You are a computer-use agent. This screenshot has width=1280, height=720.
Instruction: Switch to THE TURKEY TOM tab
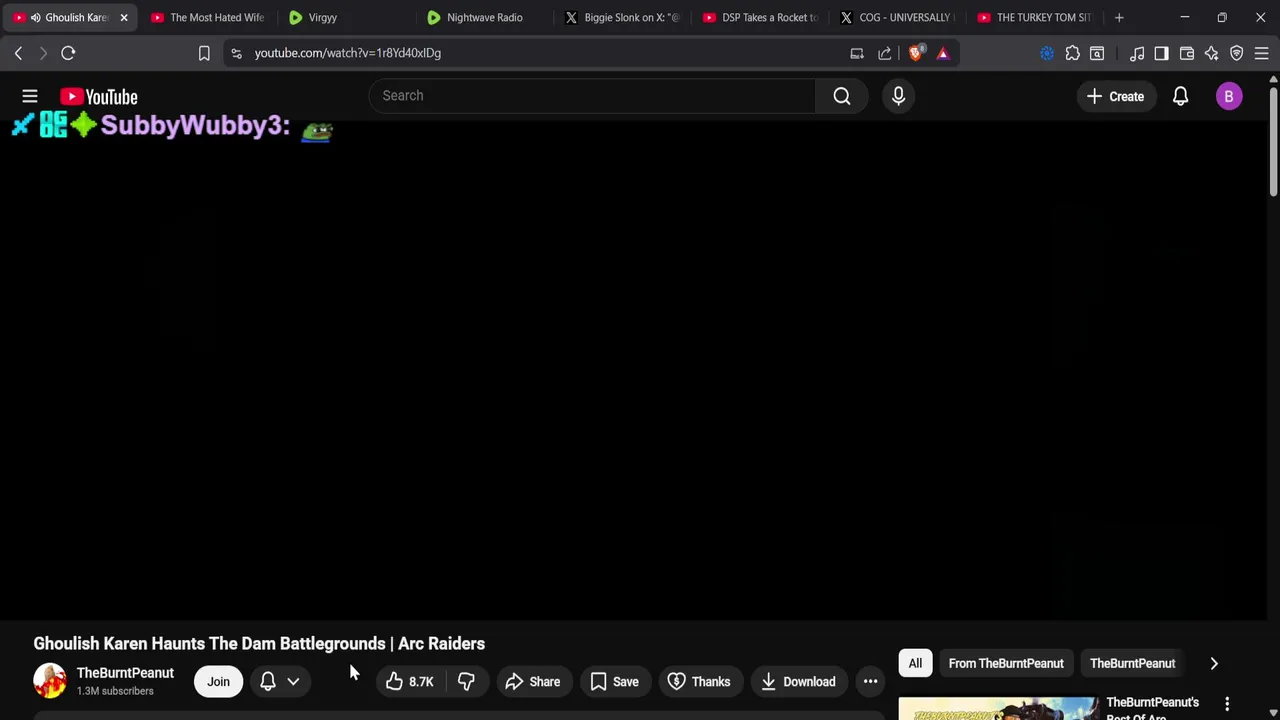click(x=1036, y=17)
